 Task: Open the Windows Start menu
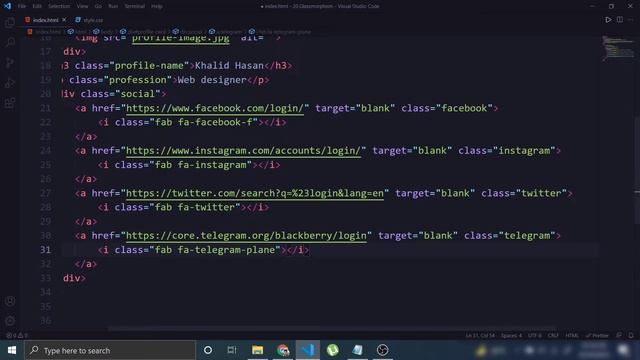point(12,350)
